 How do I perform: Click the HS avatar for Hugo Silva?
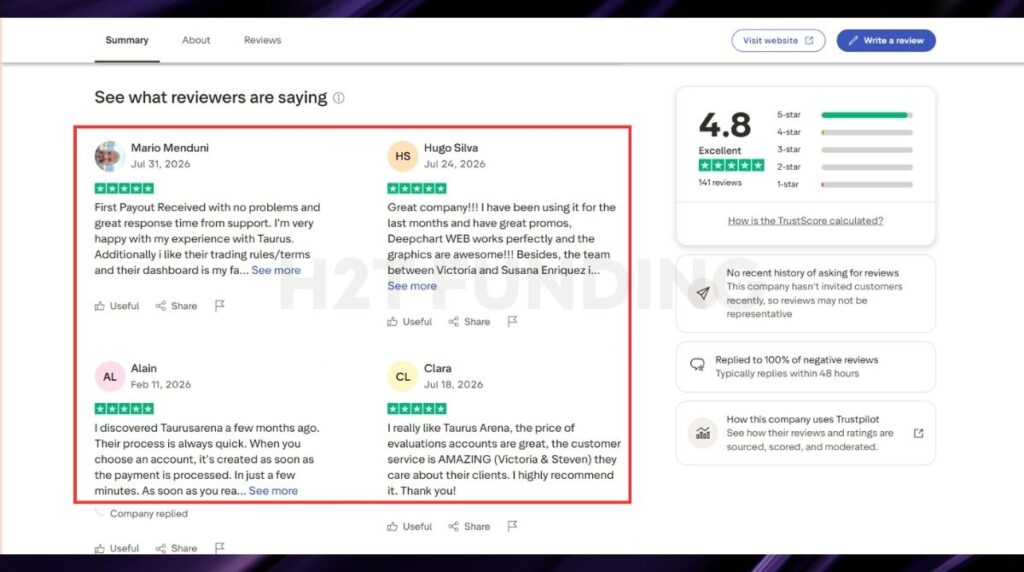tap(402, 156)
